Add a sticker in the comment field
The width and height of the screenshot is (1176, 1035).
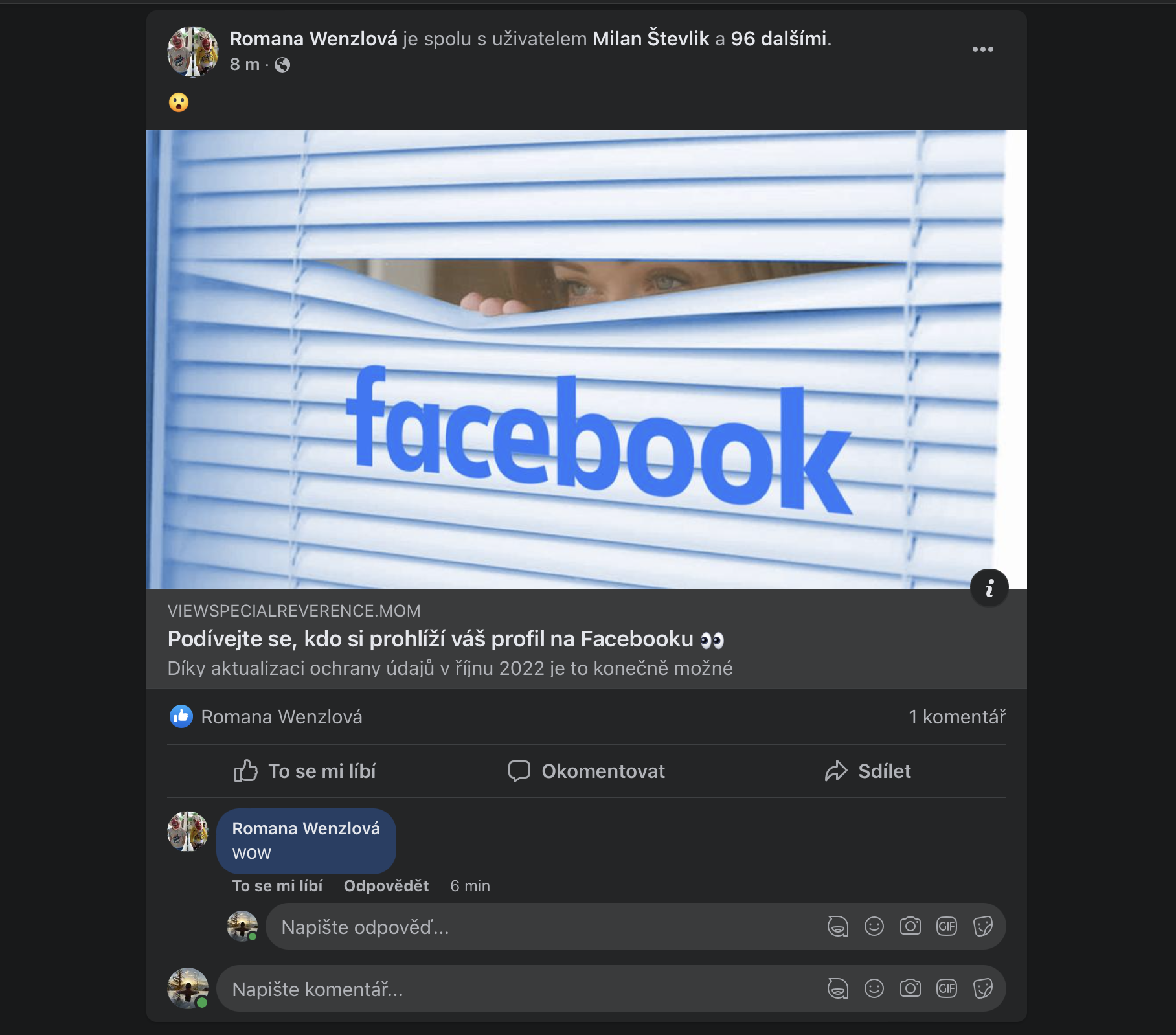(982, 989)
